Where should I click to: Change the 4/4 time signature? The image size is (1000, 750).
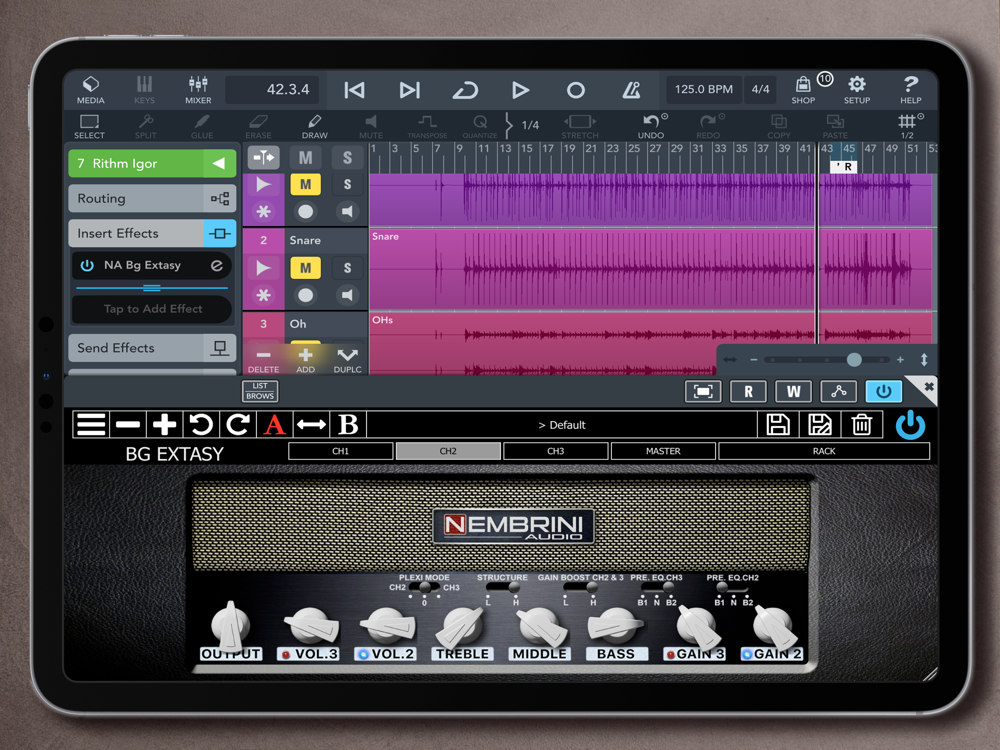click(x=760, y=89)
